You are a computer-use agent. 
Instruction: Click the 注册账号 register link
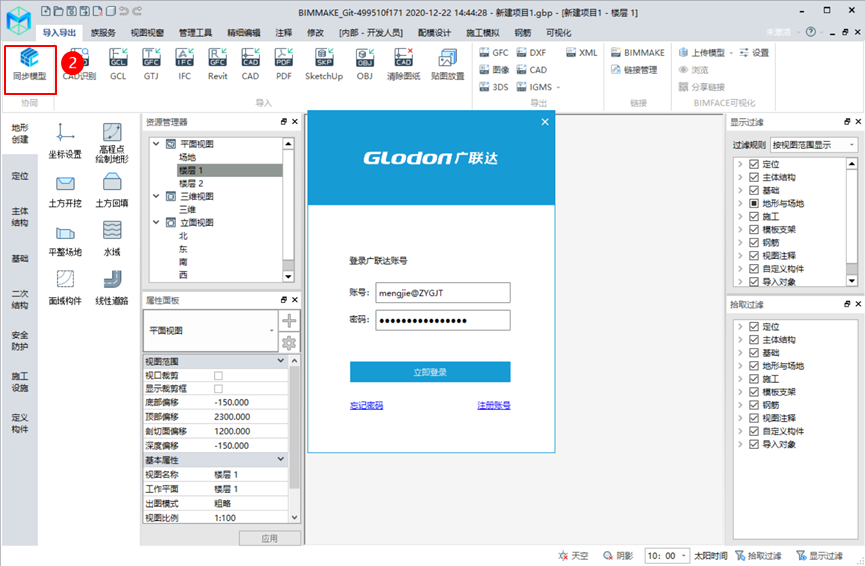494,405
